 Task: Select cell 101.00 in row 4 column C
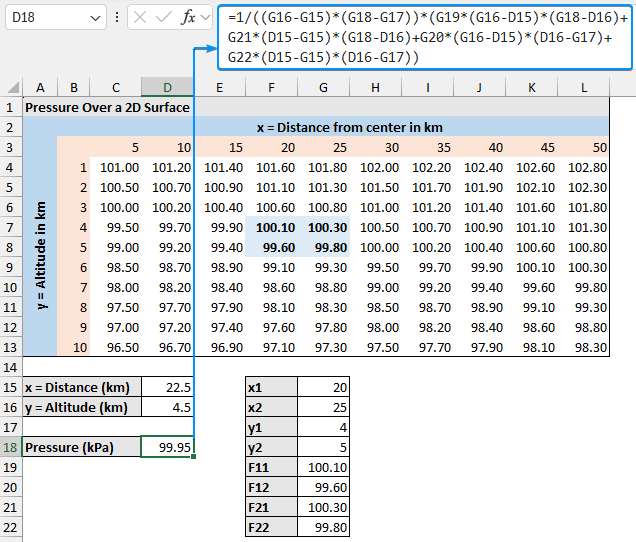116,167
